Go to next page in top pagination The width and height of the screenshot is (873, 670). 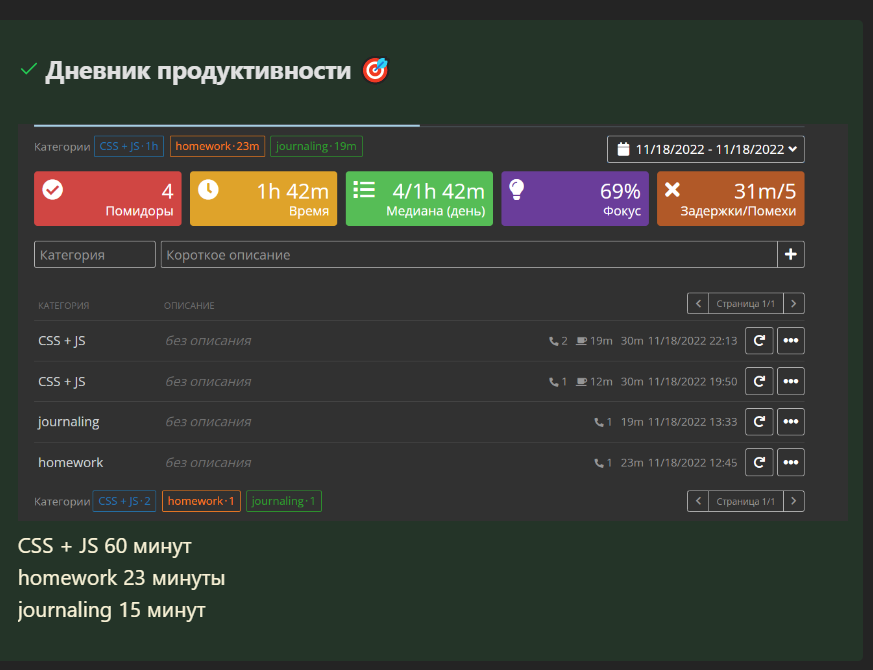pos(794,304)
